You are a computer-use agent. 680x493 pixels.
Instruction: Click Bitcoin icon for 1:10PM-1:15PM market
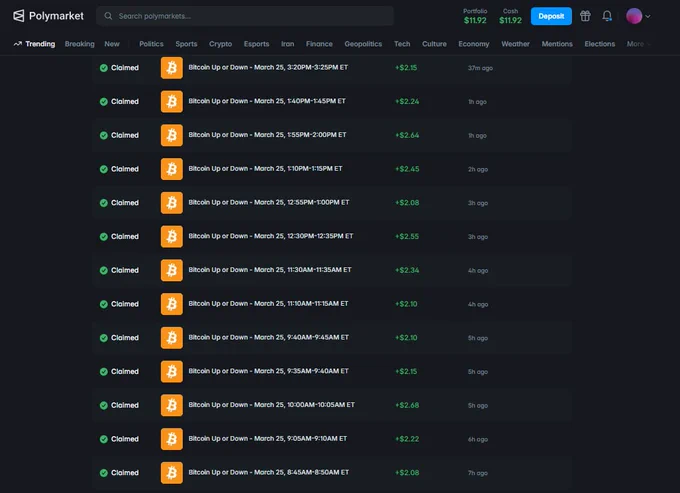(x=172, y=169)
